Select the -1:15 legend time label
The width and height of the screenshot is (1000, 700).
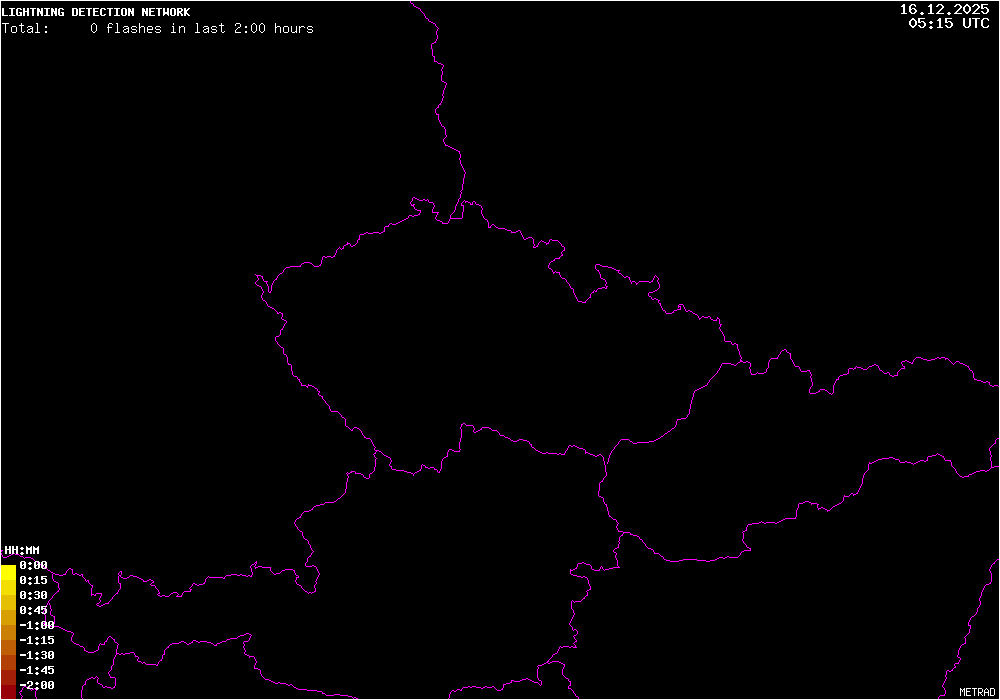pos(36,640)
